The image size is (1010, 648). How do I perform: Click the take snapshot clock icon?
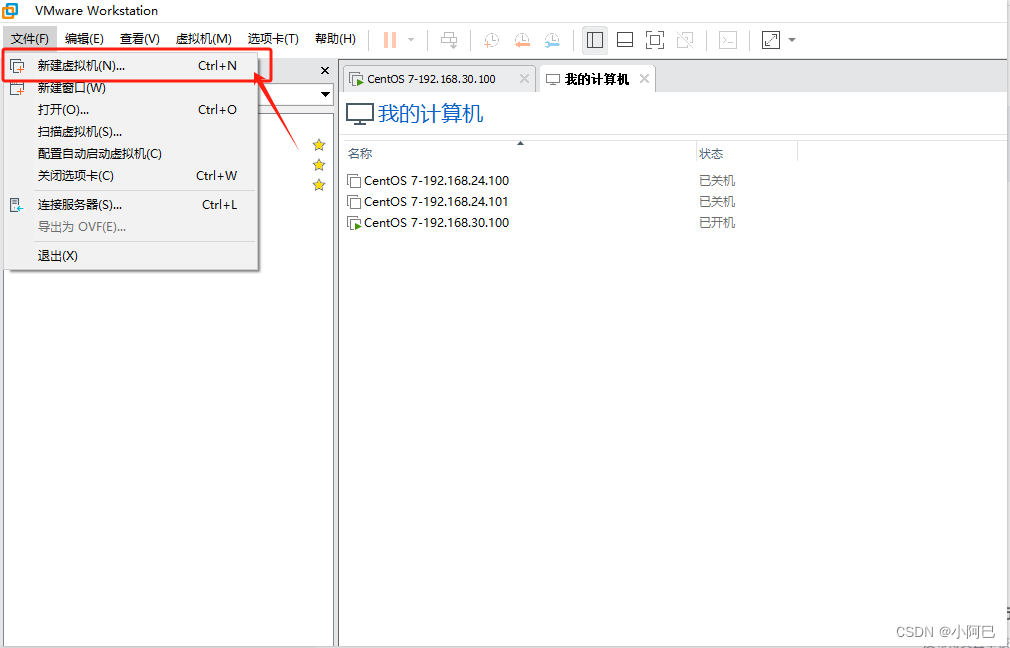coord(491,40)
